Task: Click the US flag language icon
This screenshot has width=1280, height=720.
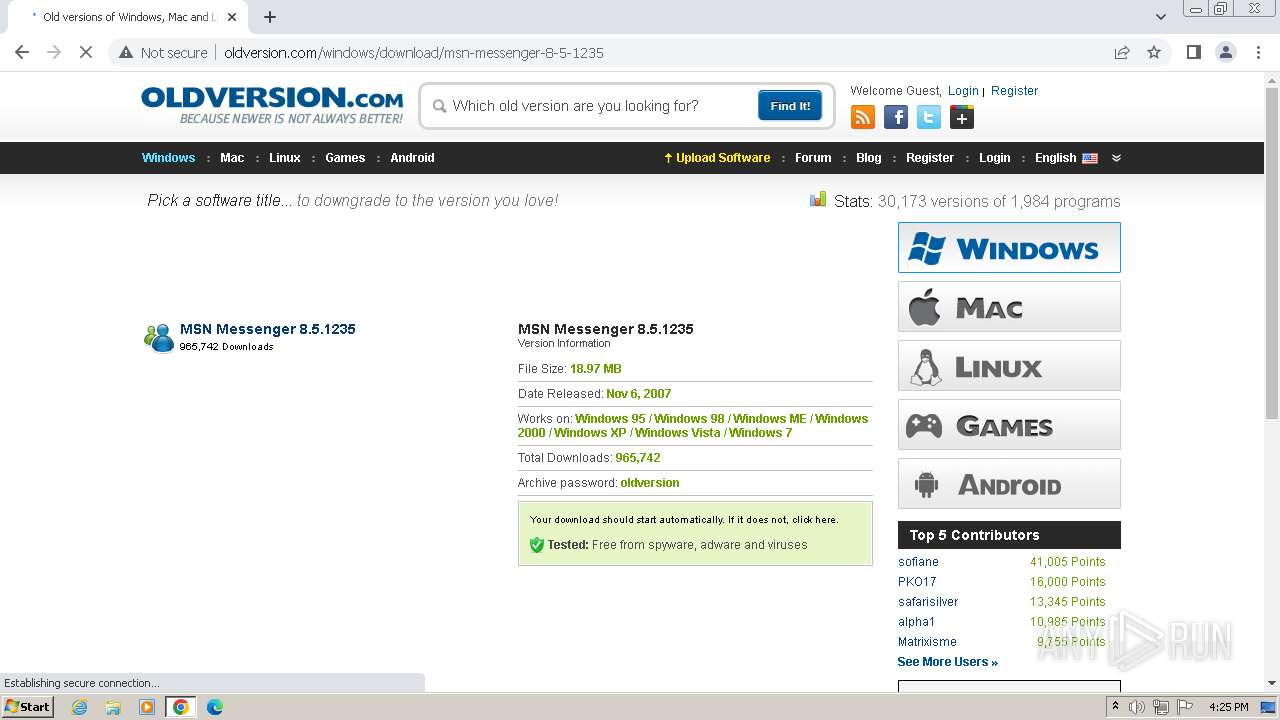Action: click(1090, 158)
